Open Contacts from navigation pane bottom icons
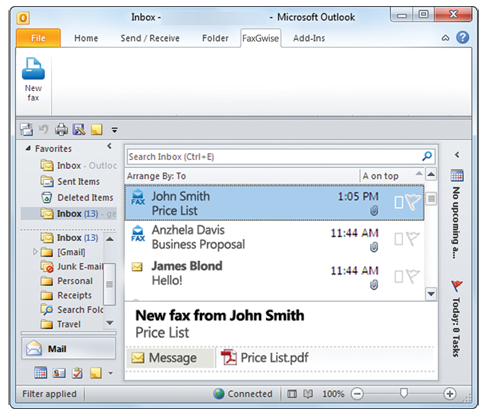 (59, 373)
